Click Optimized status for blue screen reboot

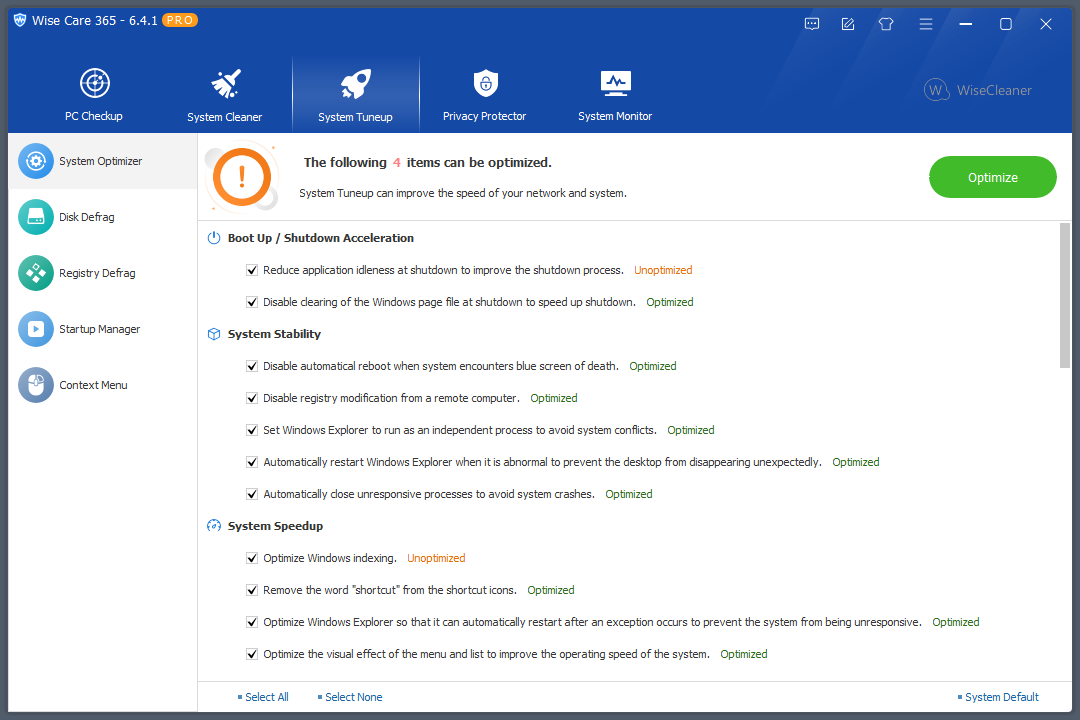click(653, 366)
